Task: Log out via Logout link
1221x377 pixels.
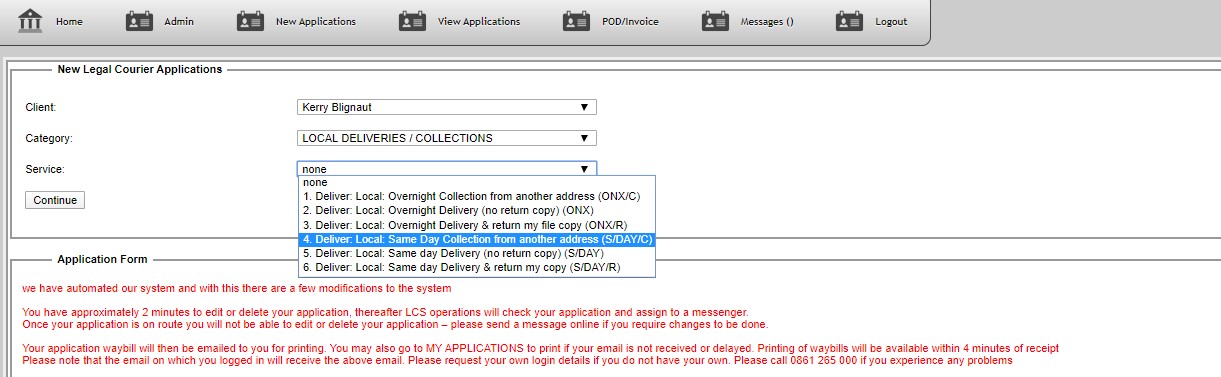Action: coord(890,21)
